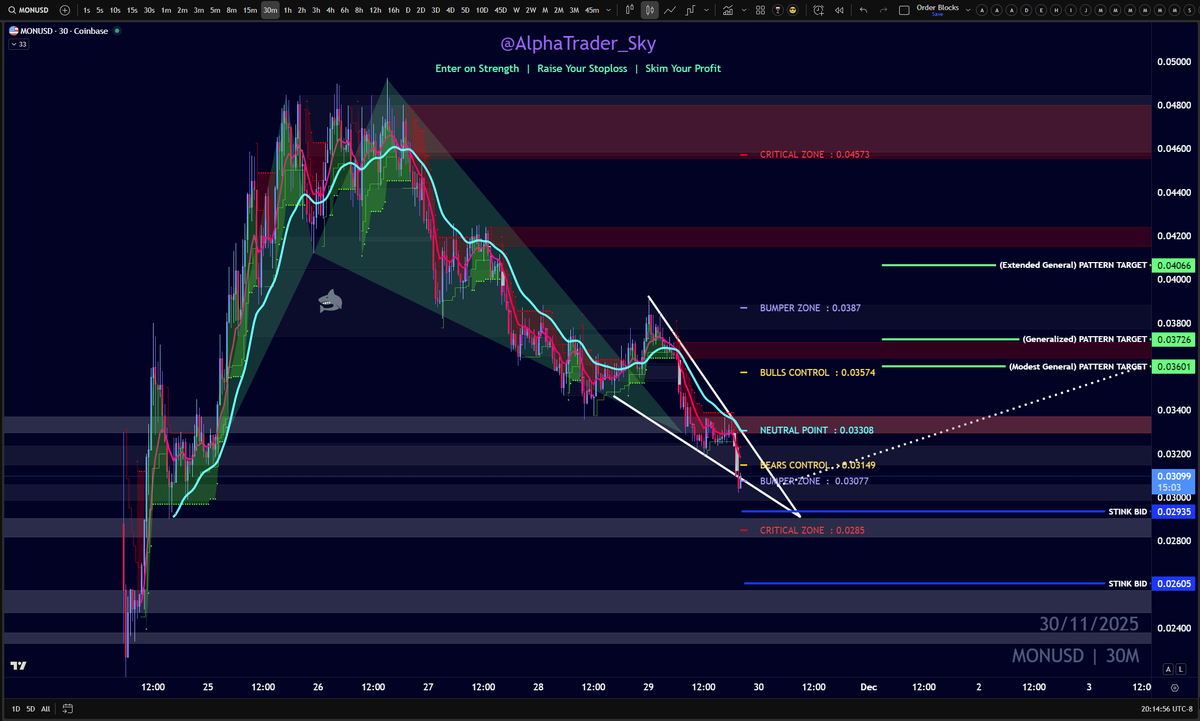Select the 30m timeframe

pyautogui.click(x=270, y=10)
